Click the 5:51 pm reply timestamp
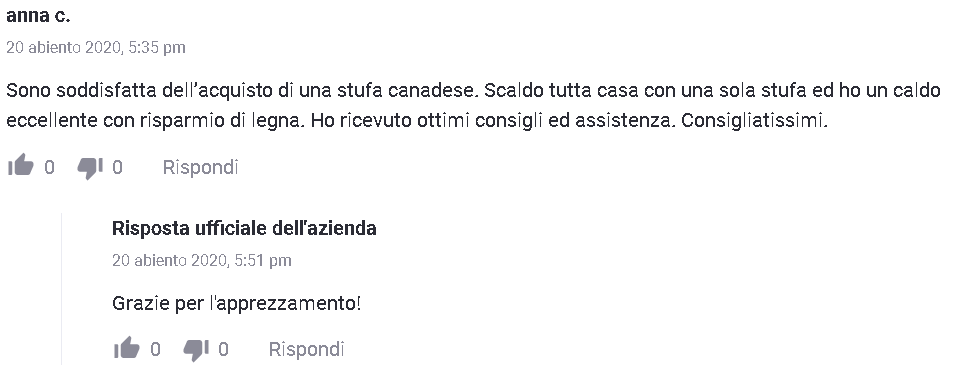The width and height of the screenshot is (956, 379). click(x=202, y=260)
